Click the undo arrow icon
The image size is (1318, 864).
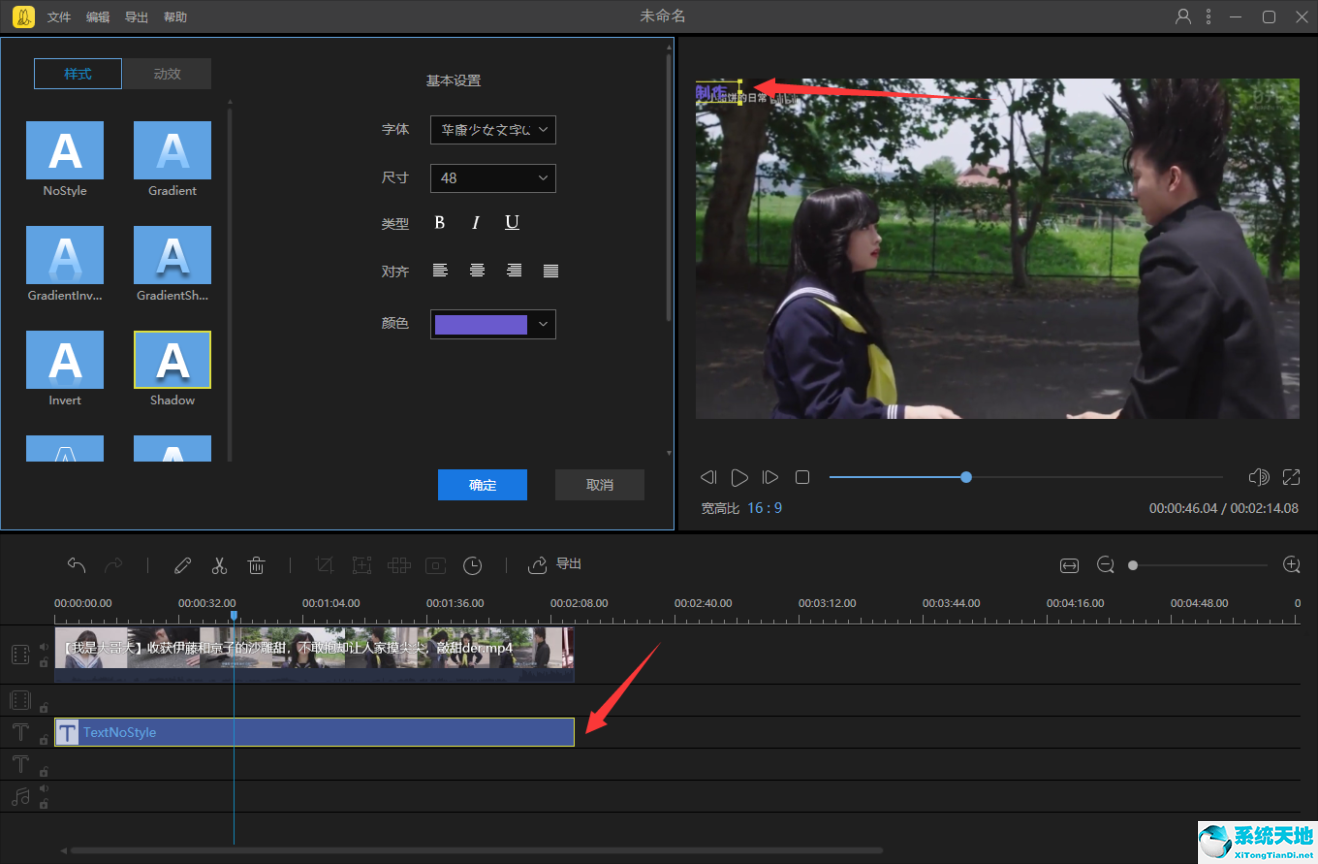tap(76, 566)
